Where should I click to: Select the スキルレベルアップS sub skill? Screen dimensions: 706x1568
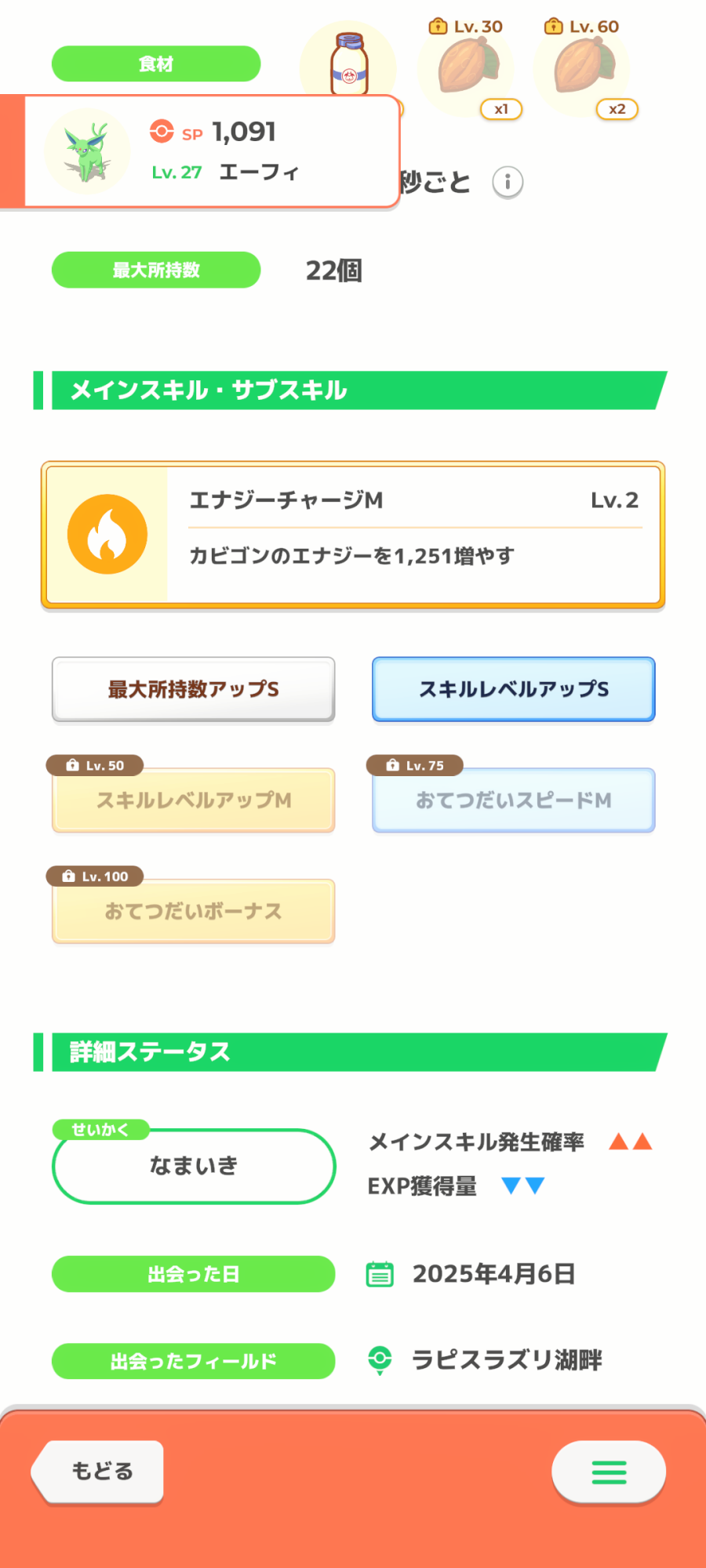513,689
